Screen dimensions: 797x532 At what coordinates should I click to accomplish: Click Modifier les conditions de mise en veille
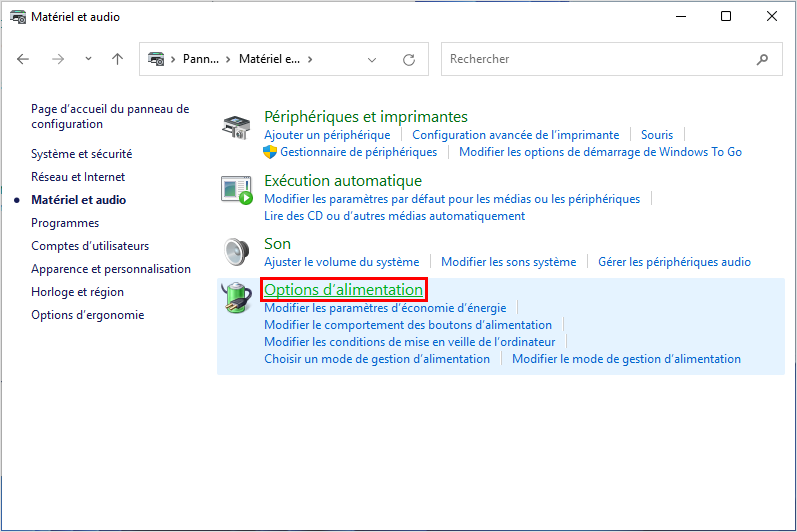point(410,342)
